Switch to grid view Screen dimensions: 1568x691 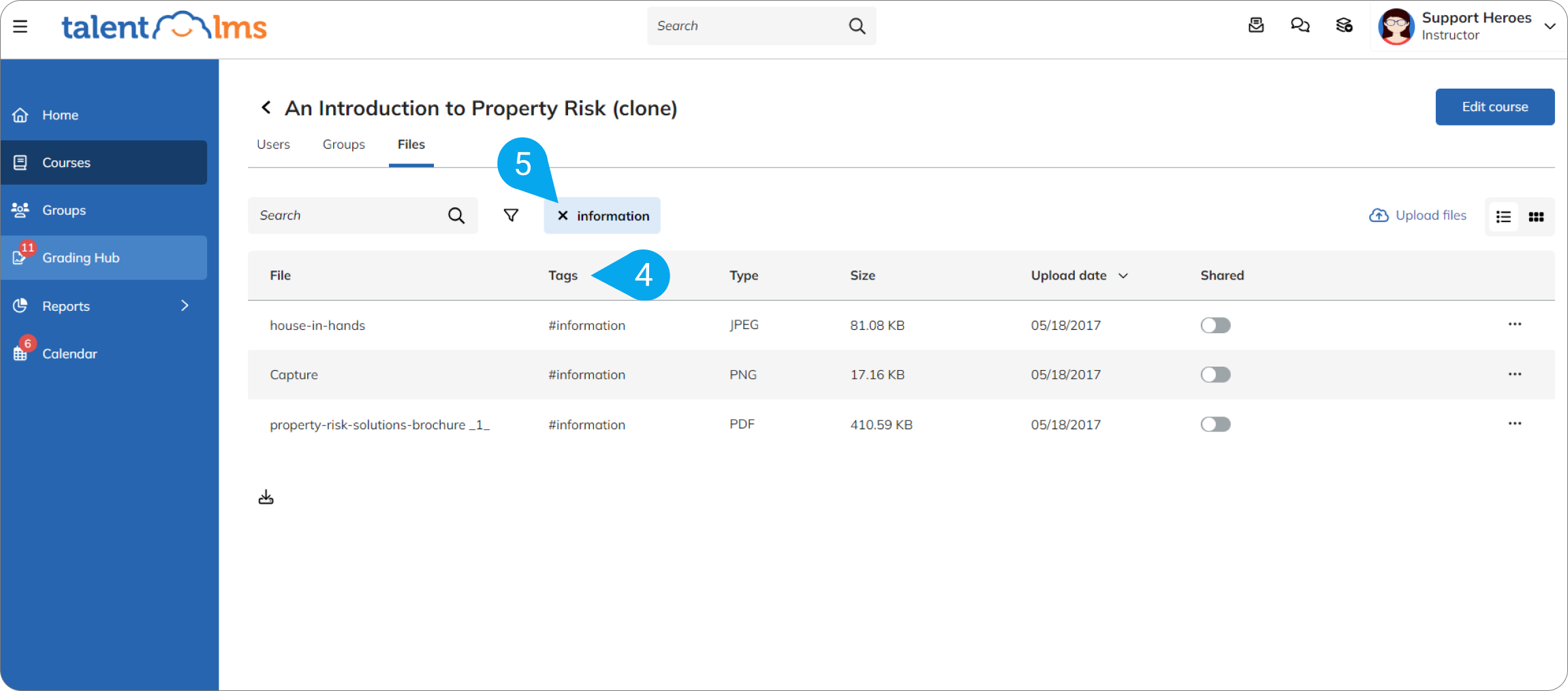[1536, 217]
